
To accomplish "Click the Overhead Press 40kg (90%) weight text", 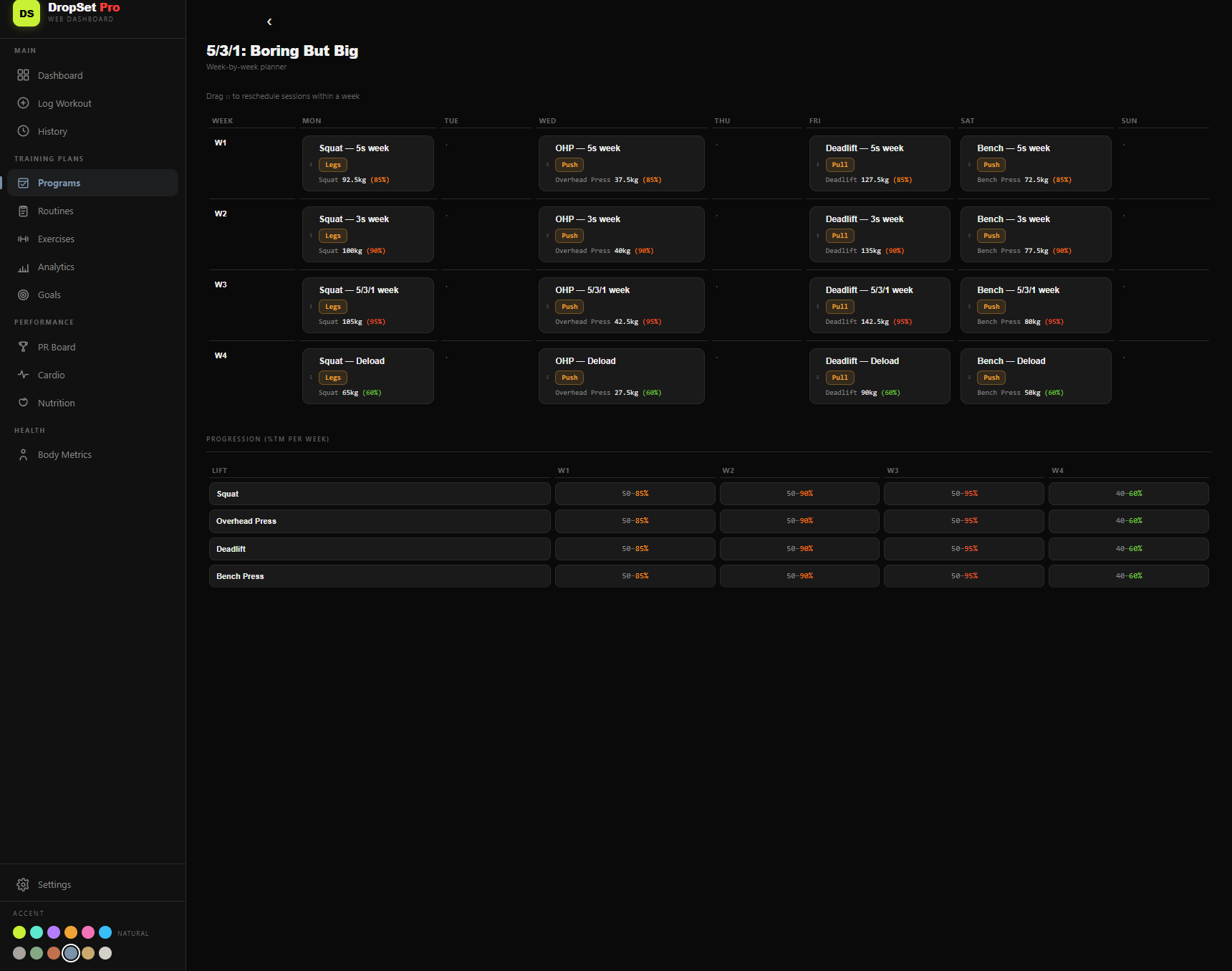I will click(x=604, y=251).
